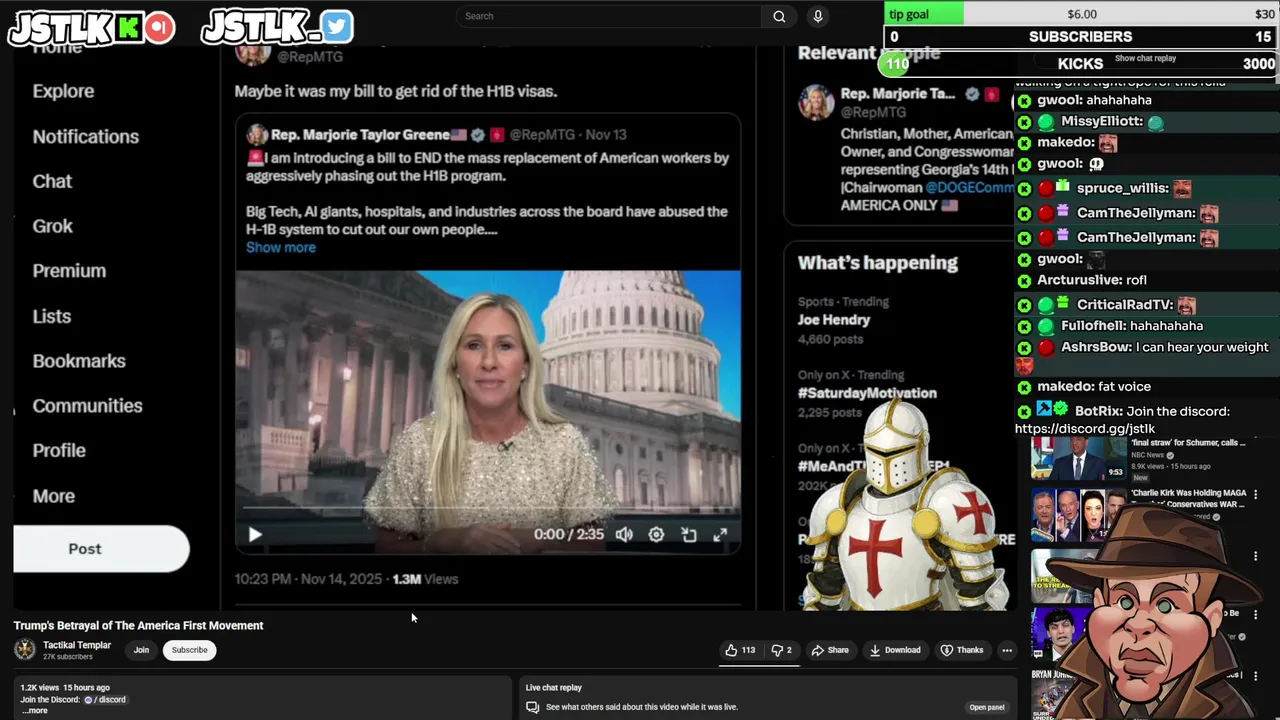The width and height of the screenshot is (1280, 720).
Task: Open the live chat replay panel
Action: click(987, 707)
